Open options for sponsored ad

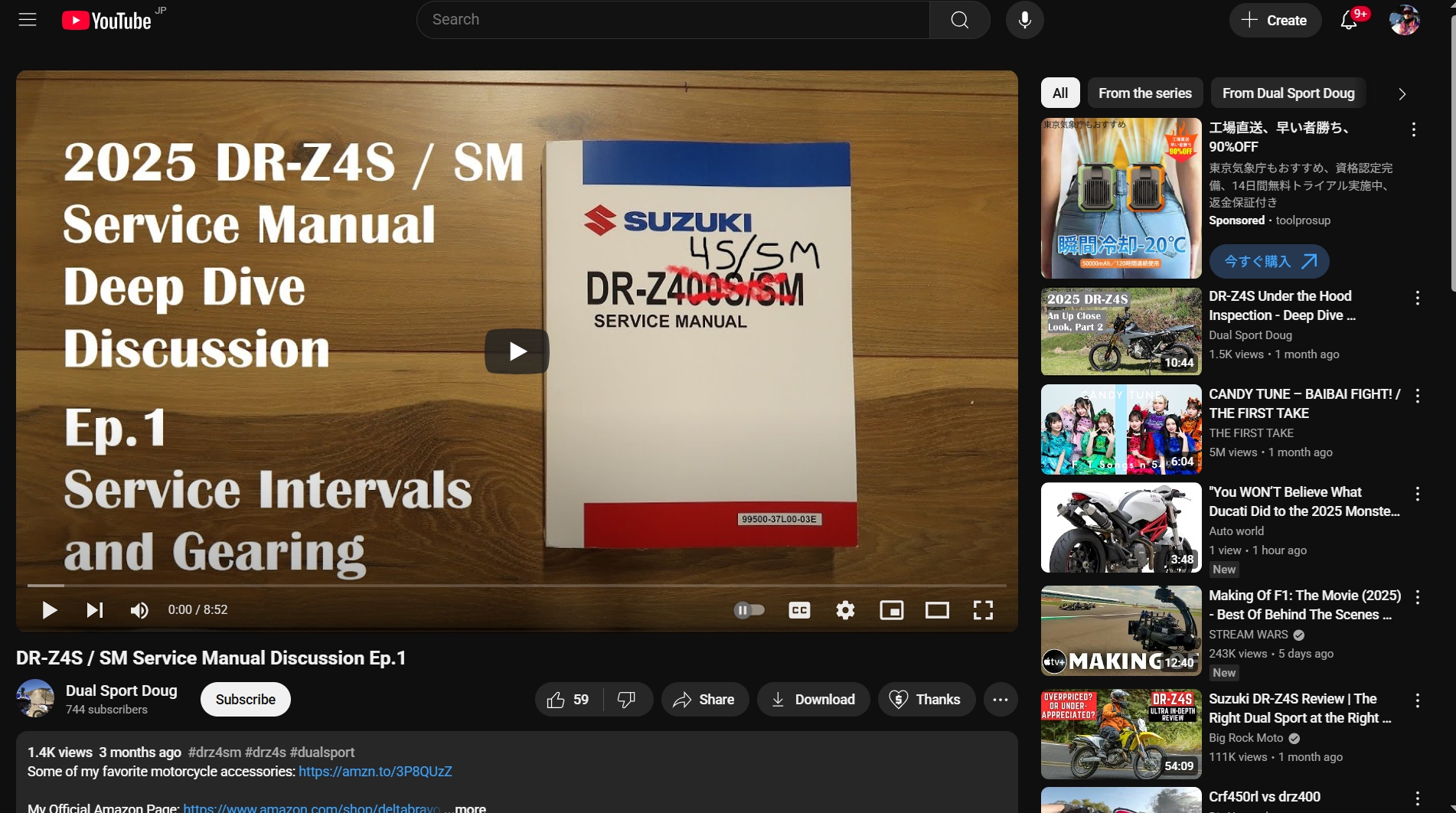coord(1414,130)
